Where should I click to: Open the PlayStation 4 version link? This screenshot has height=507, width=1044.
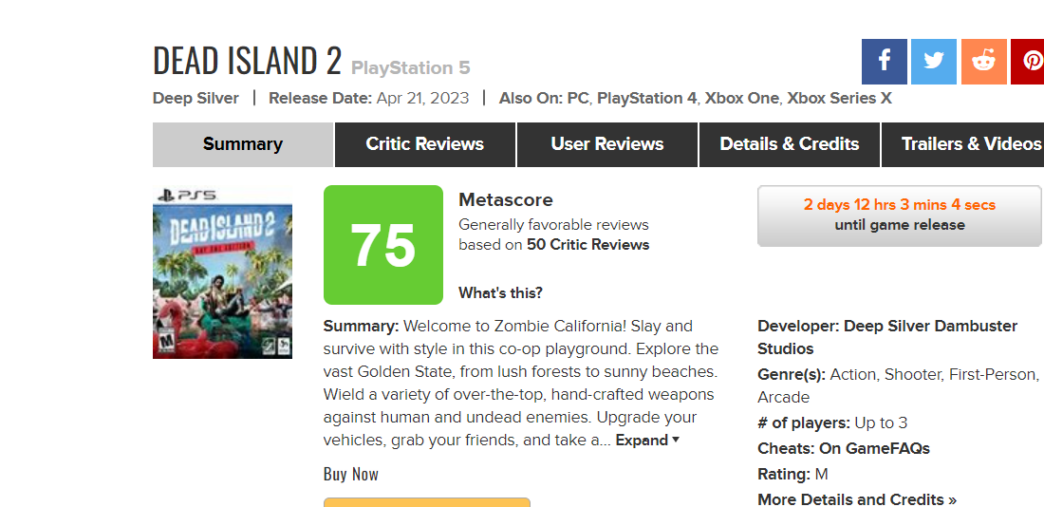pos(647,98)
